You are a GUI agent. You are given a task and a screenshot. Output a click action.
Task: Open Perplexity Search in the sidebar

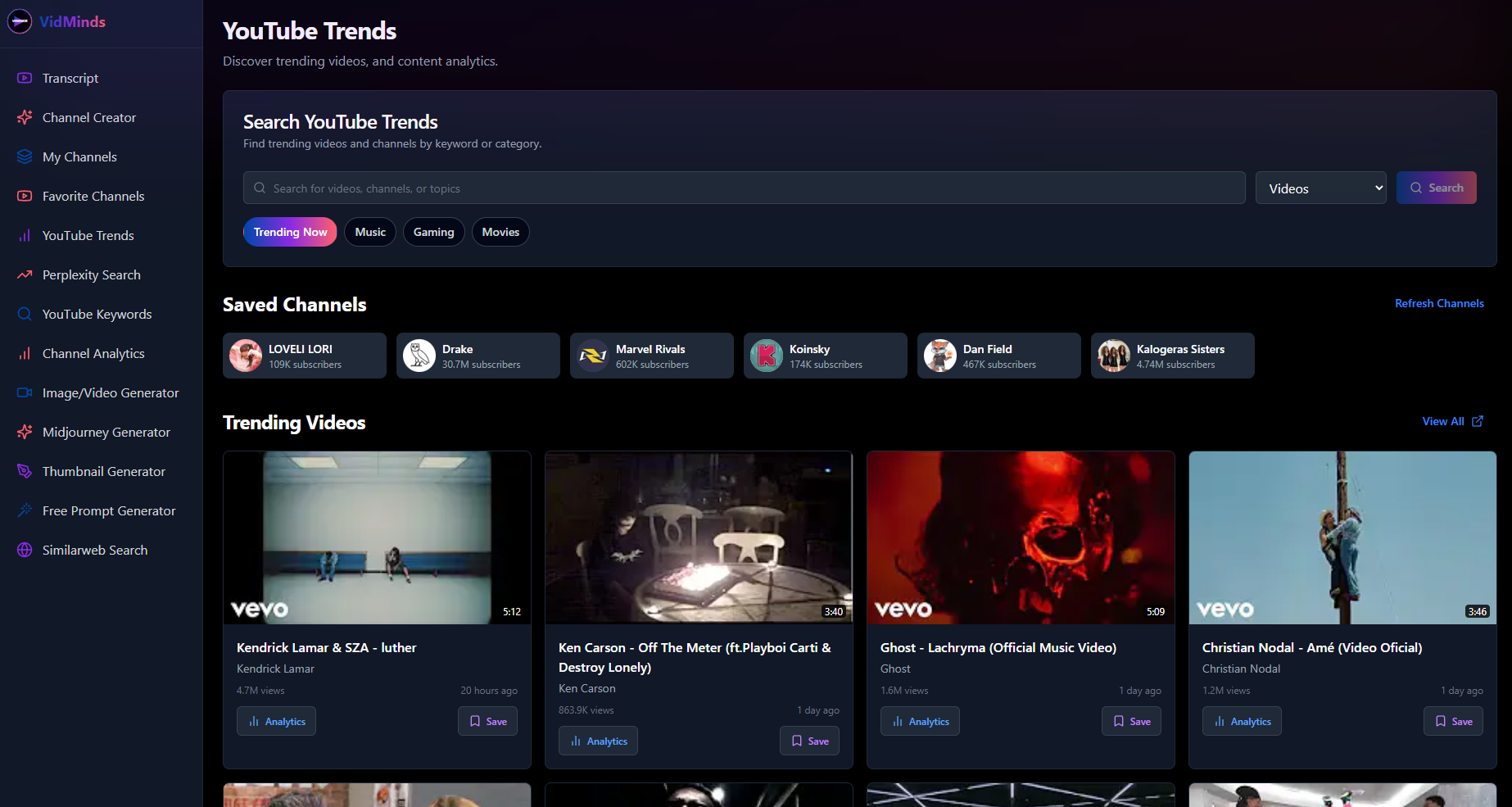coord(102,274)
